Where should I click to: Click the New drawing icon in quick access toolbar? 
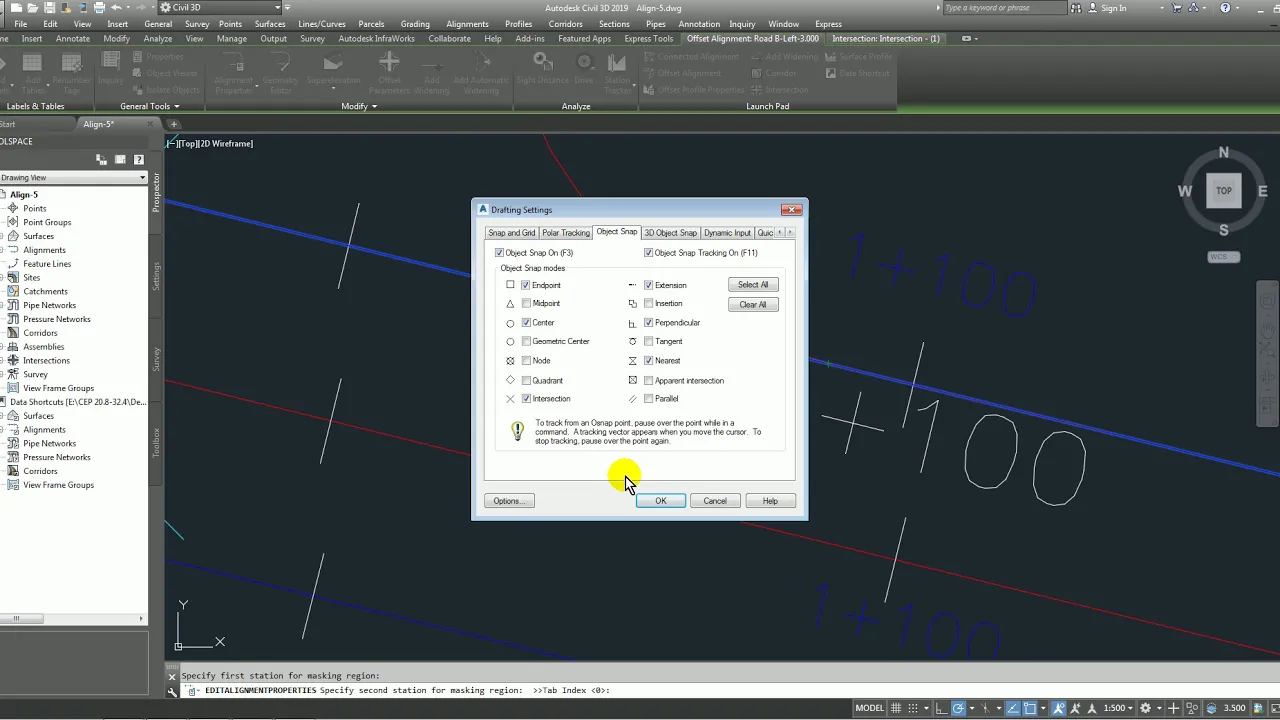tap(16, 8)
